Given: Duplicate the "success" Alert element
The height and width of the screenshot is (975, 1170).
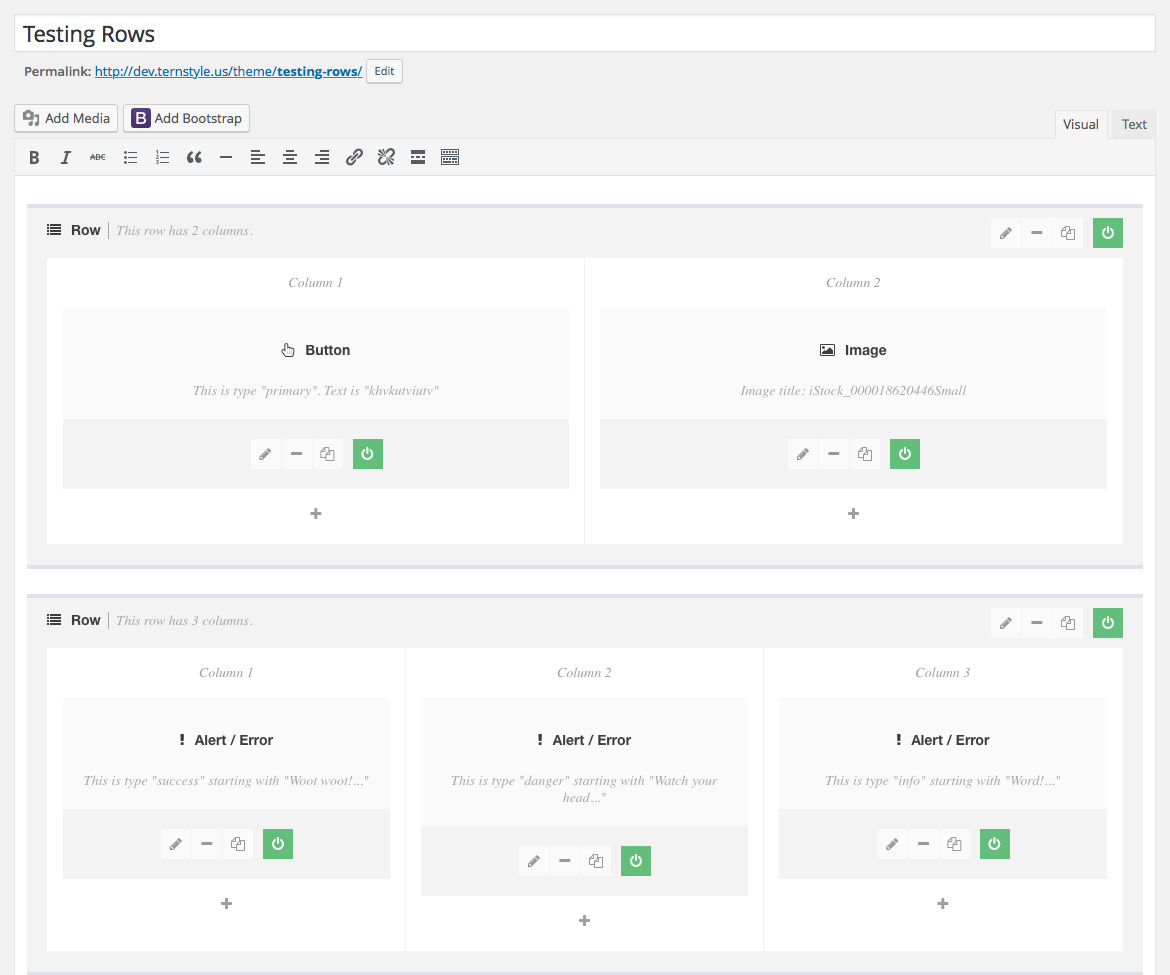Looking at the screenshot, I should [x=237, y=844].
